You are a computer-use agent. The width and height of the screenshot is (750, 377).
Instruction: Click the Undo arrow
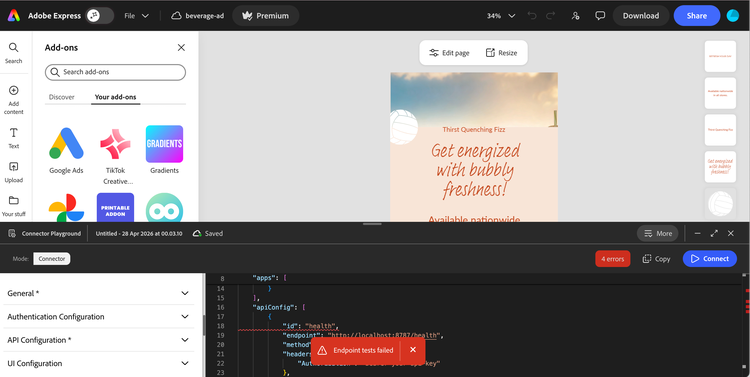[x=531, y=16]
